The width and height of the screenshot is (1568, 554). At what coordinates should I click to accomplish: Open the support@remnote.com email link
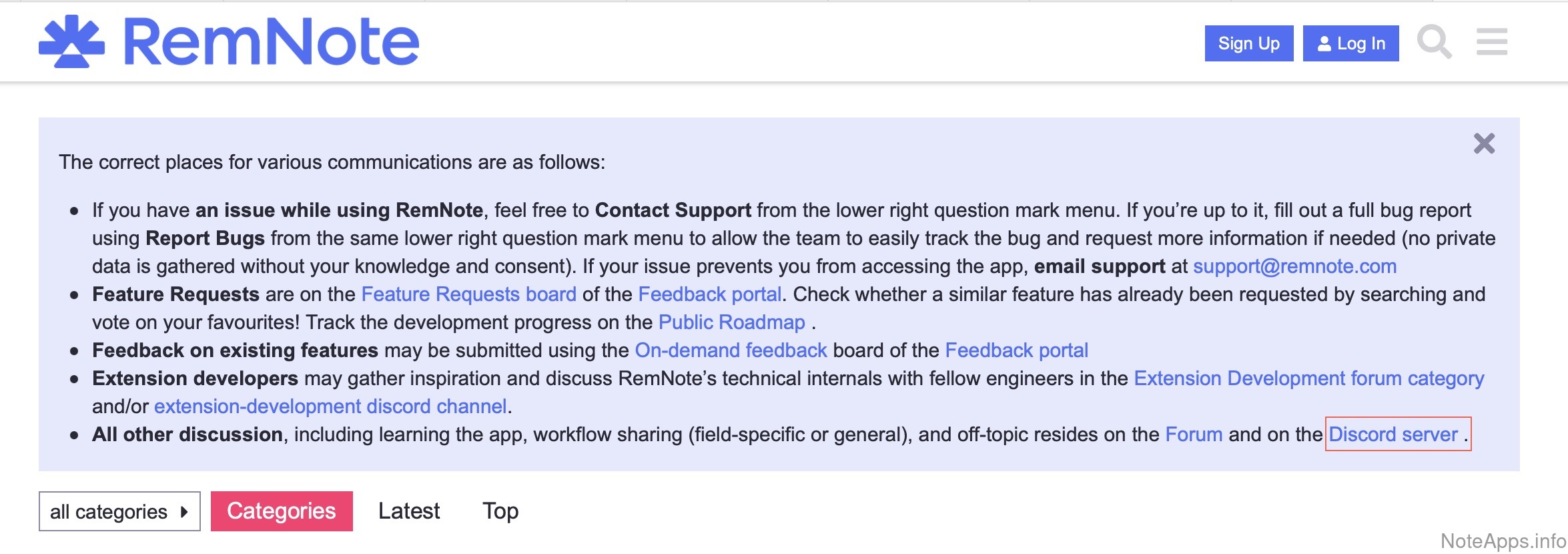click(x=1294, y=266)
